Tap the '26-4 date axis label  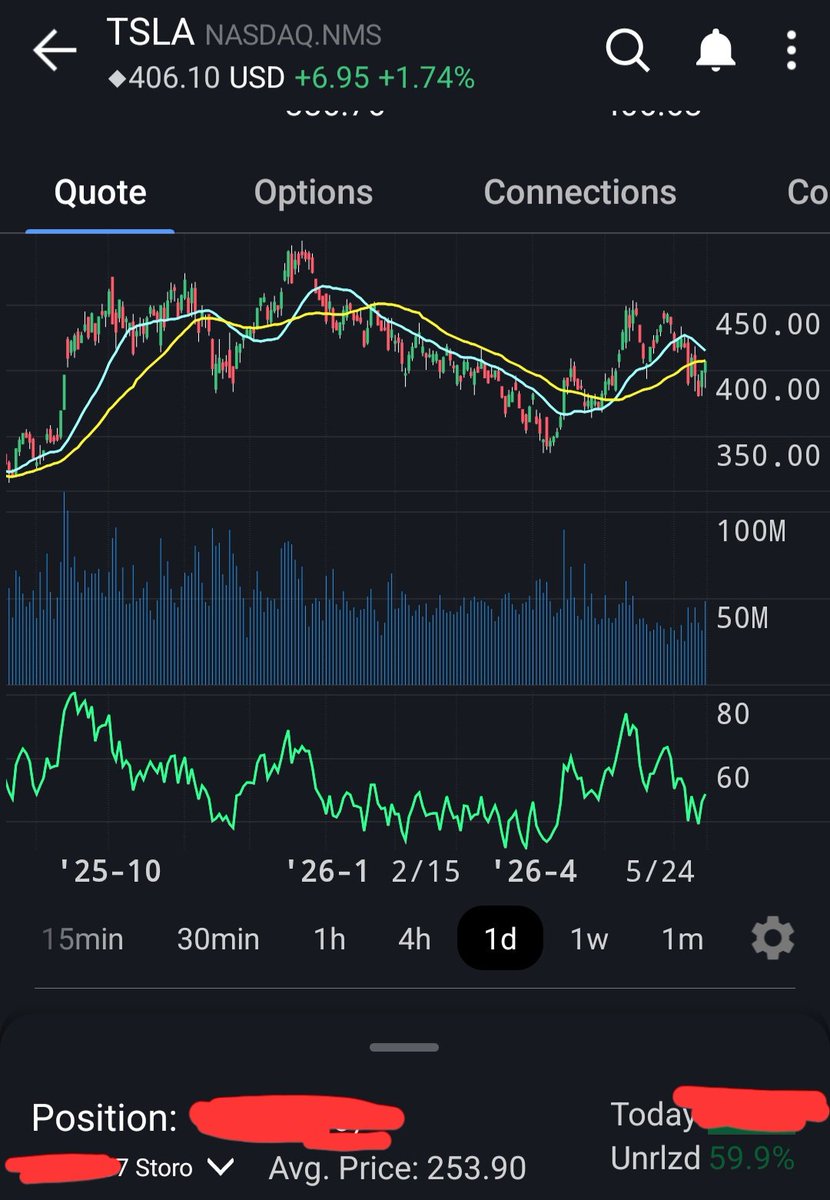[x=535, y=871]
